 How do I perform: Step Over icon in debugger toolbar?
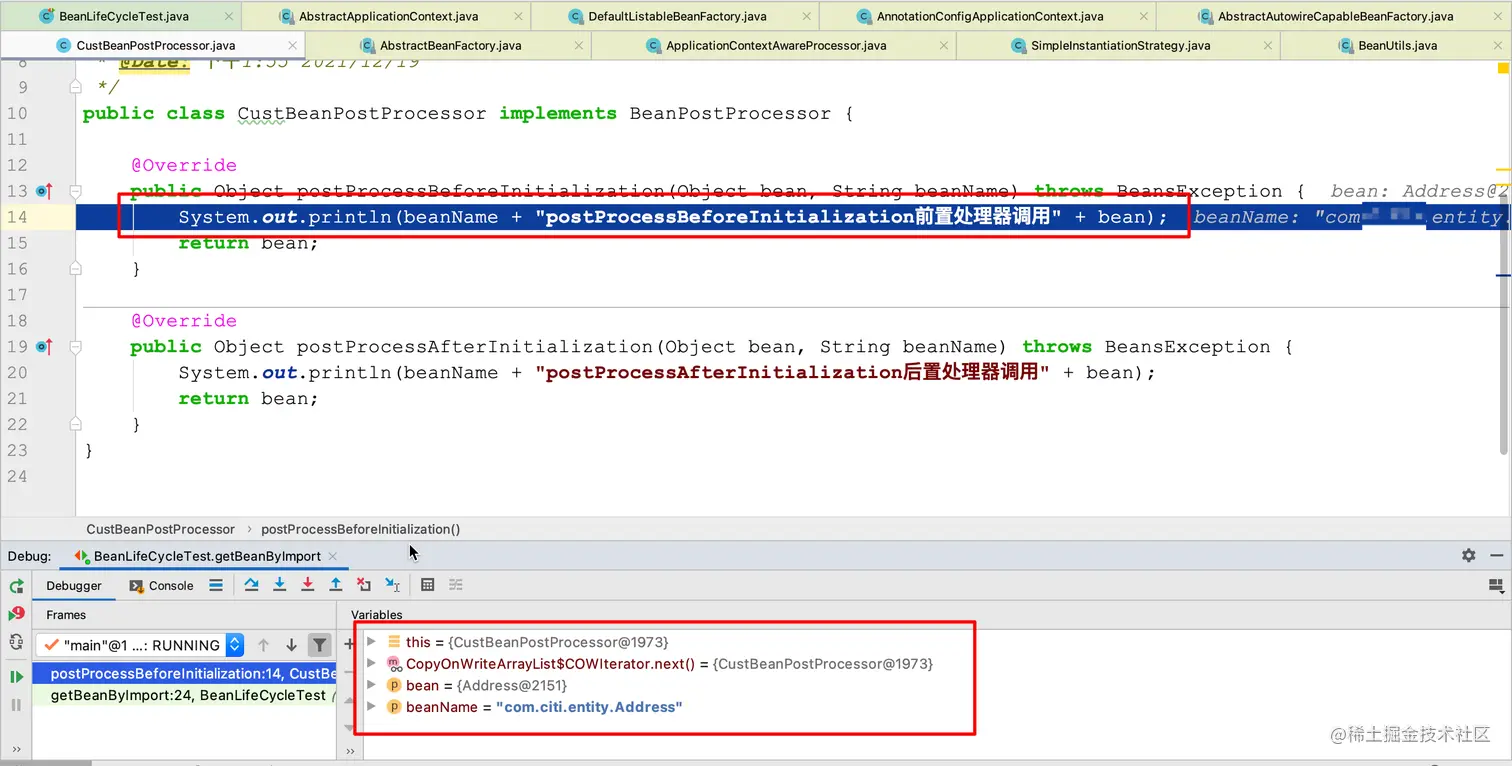coord(251,585)
